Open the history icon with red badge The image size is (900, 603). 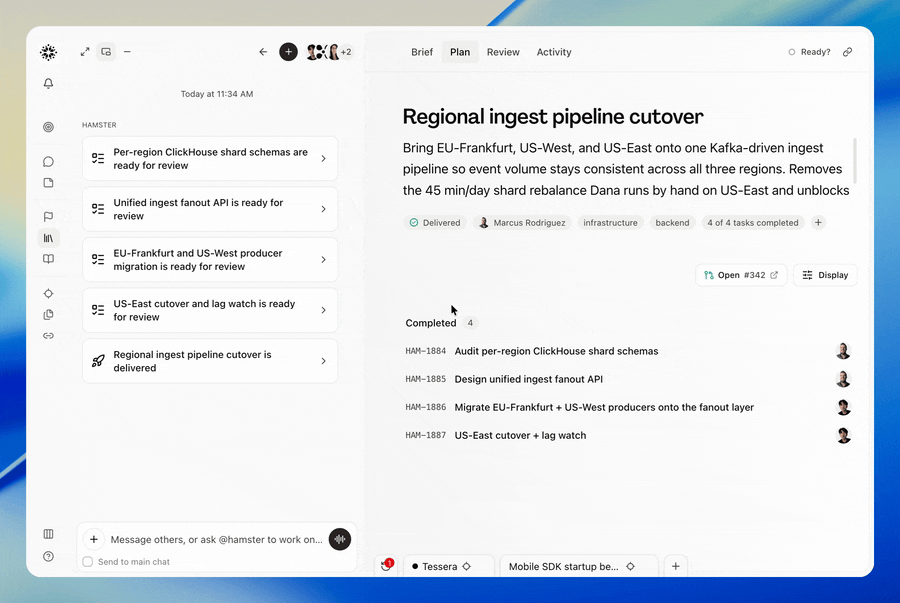pos(387,566)
